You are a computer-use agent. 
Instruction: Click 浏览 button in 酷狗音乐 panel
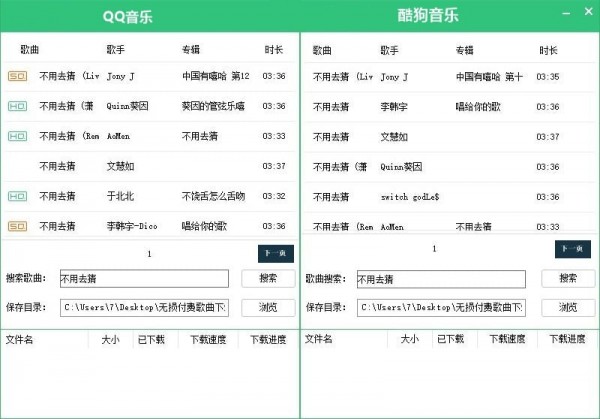click(568, 307)
